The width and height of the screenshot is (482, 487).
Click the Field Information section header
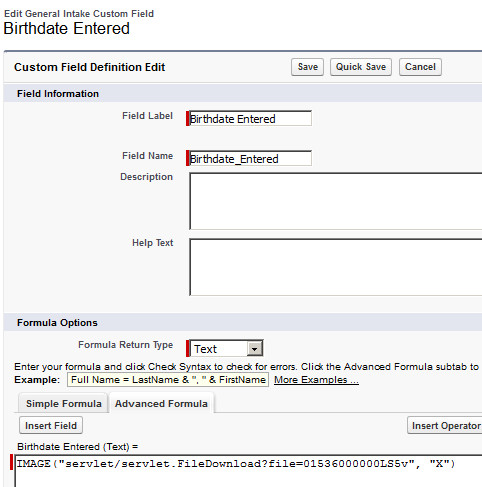pos(58,94)
